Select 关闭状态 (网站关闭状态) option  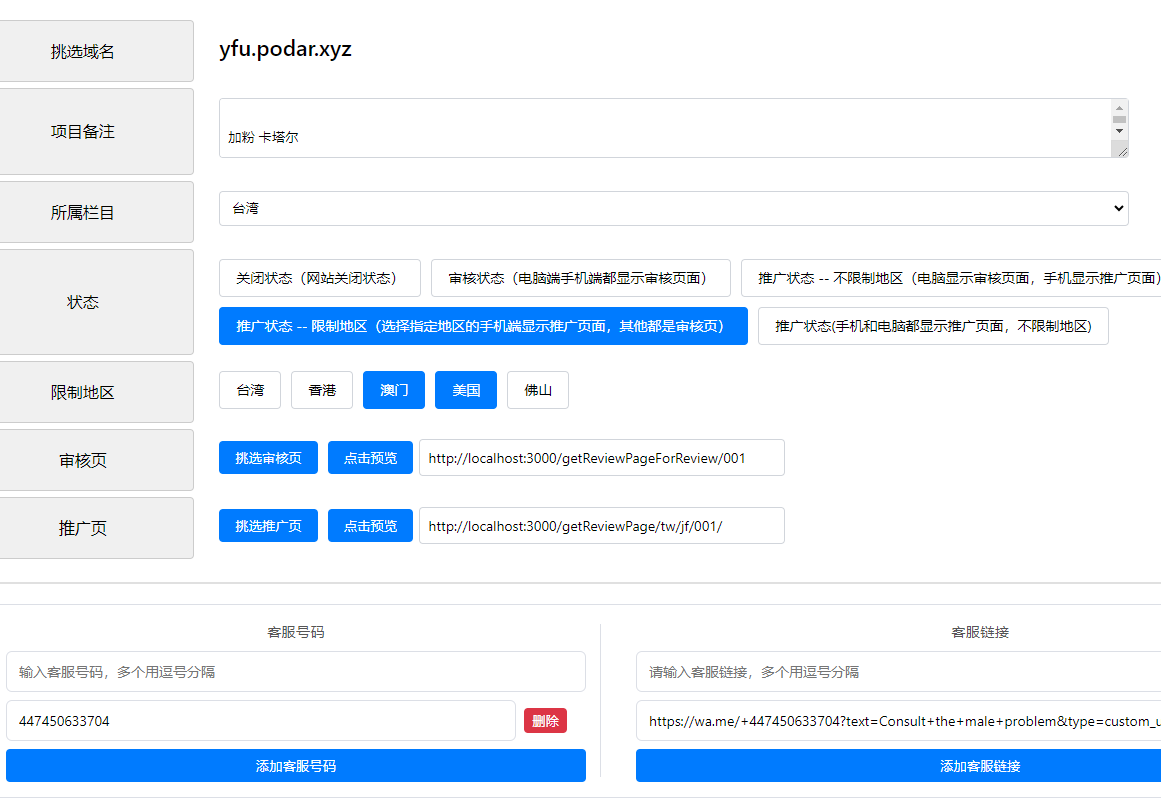coord(316,278)
